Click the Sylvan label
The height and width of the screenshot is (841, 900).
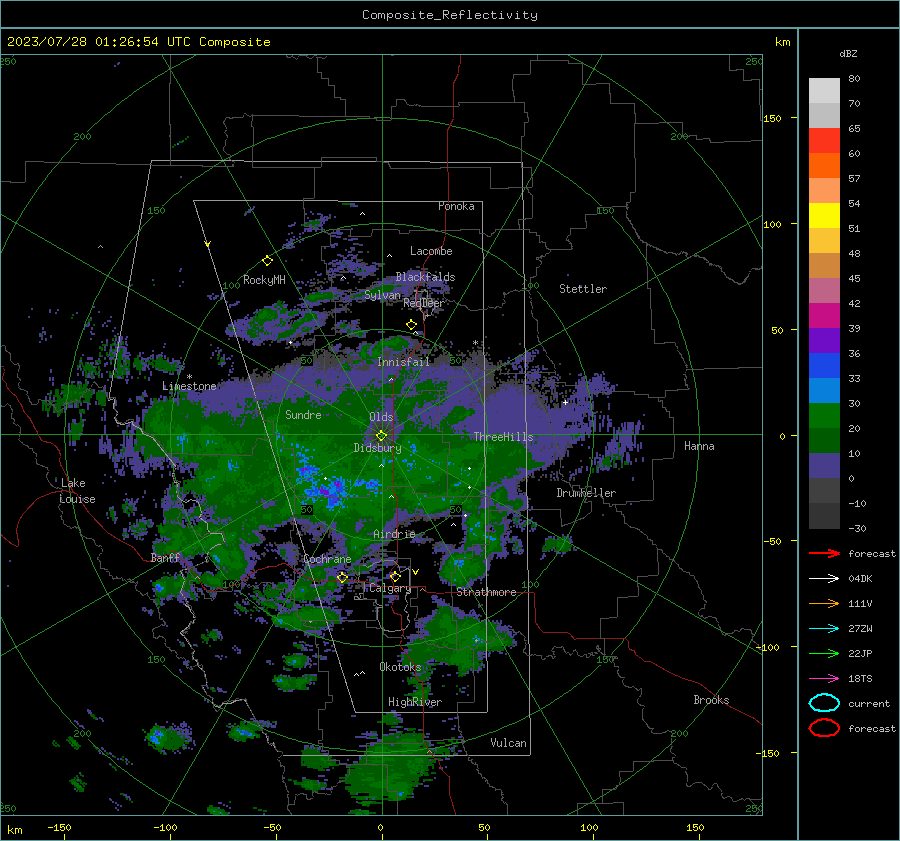tap(383, 295)
